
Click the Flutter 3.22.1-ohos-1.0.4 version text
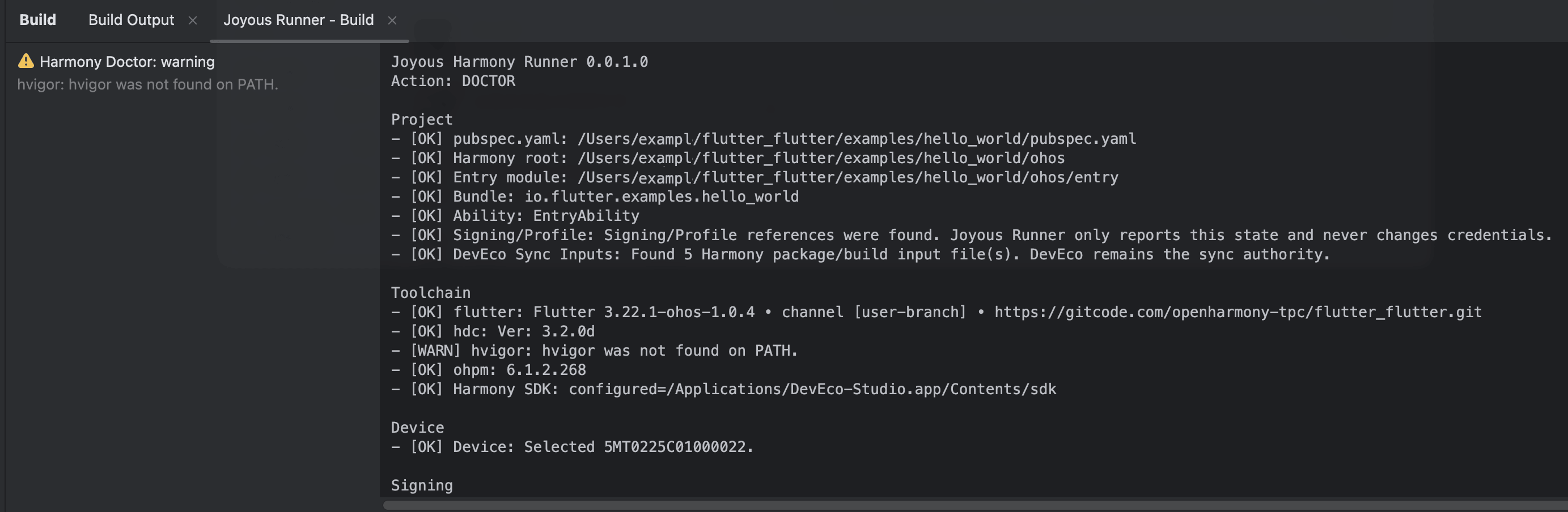pyautogui.click(x=644, y=312)
